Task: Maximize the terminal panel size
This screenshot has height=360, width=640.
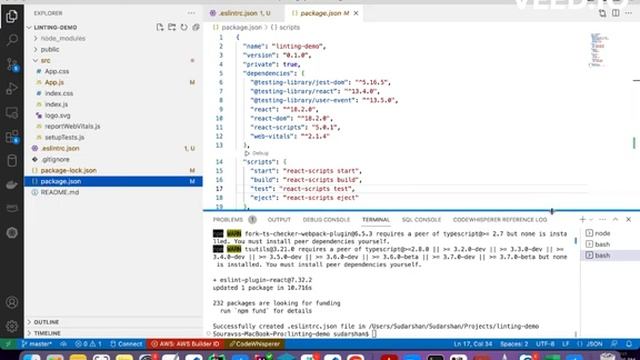Action: click(x=616, y=220)
